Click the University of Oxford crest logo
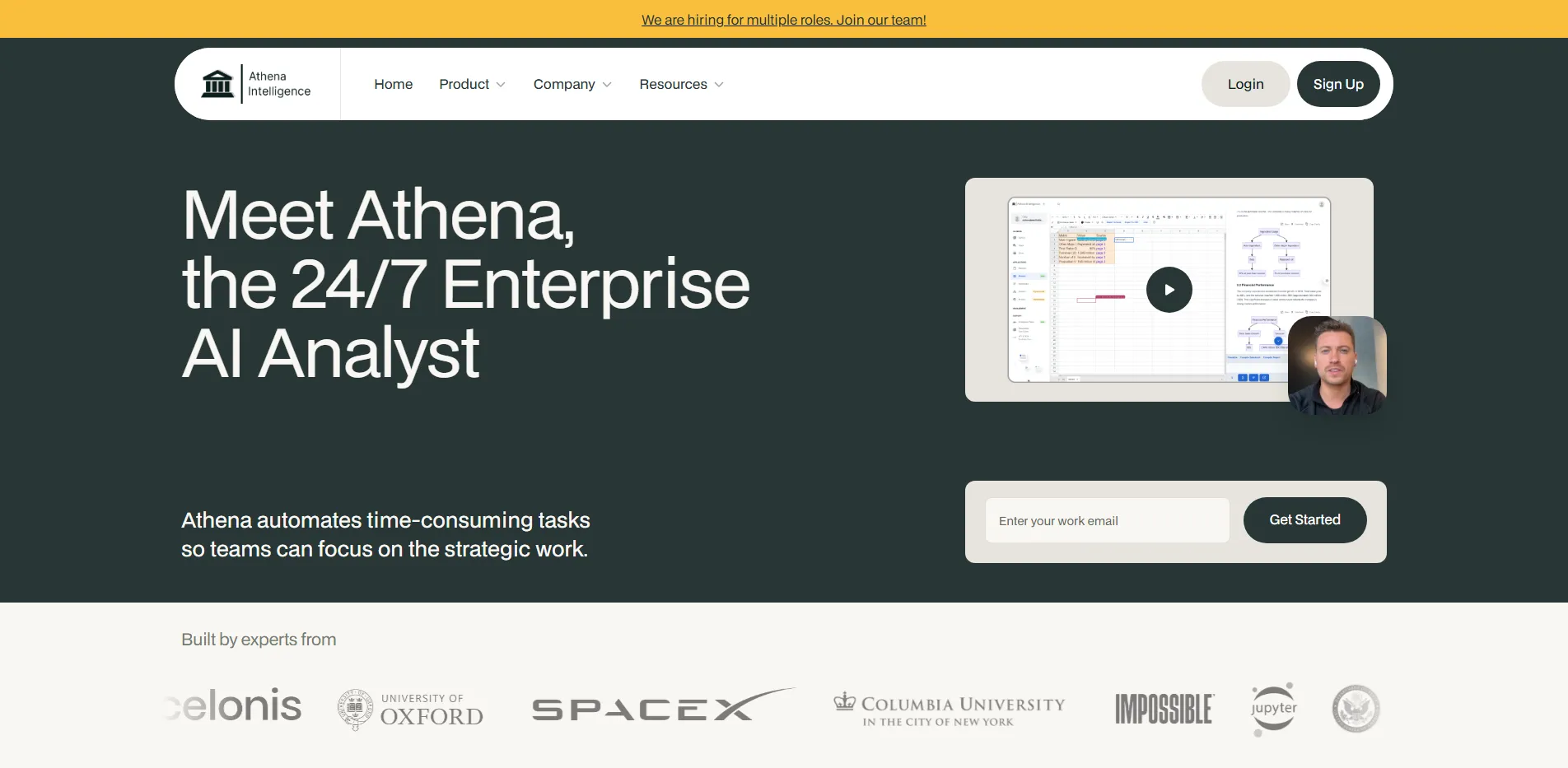The width and height of the screenshot is (1568, 768). (x=409, y=708)
